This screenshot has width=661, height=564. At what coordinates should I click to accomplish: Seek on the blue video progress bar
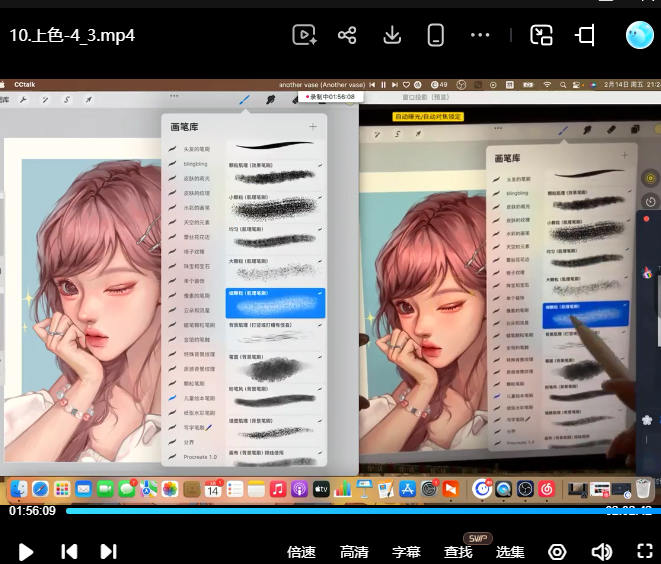[x=363, y=511]
